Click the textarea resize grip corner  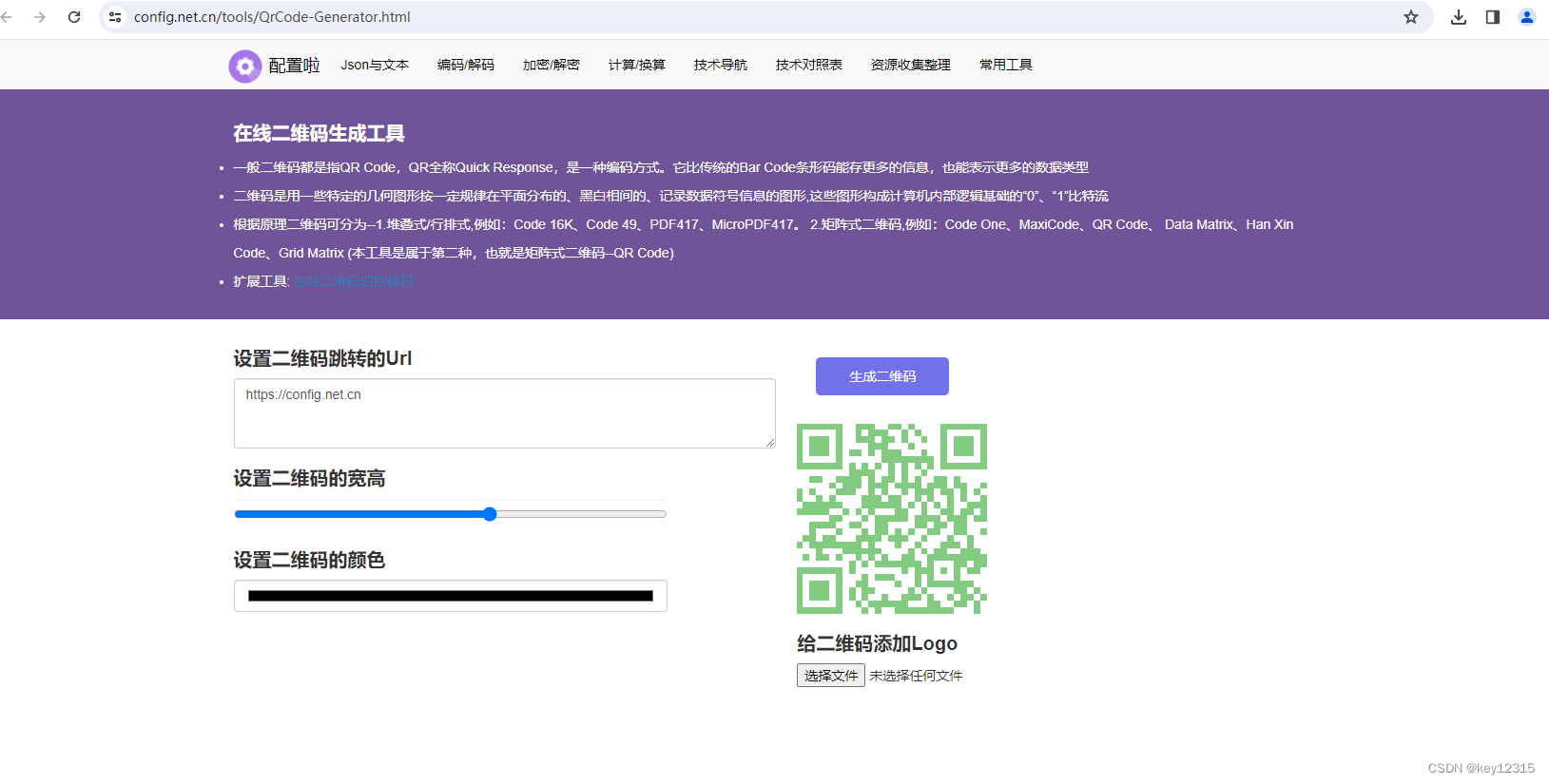click(770, 443)
